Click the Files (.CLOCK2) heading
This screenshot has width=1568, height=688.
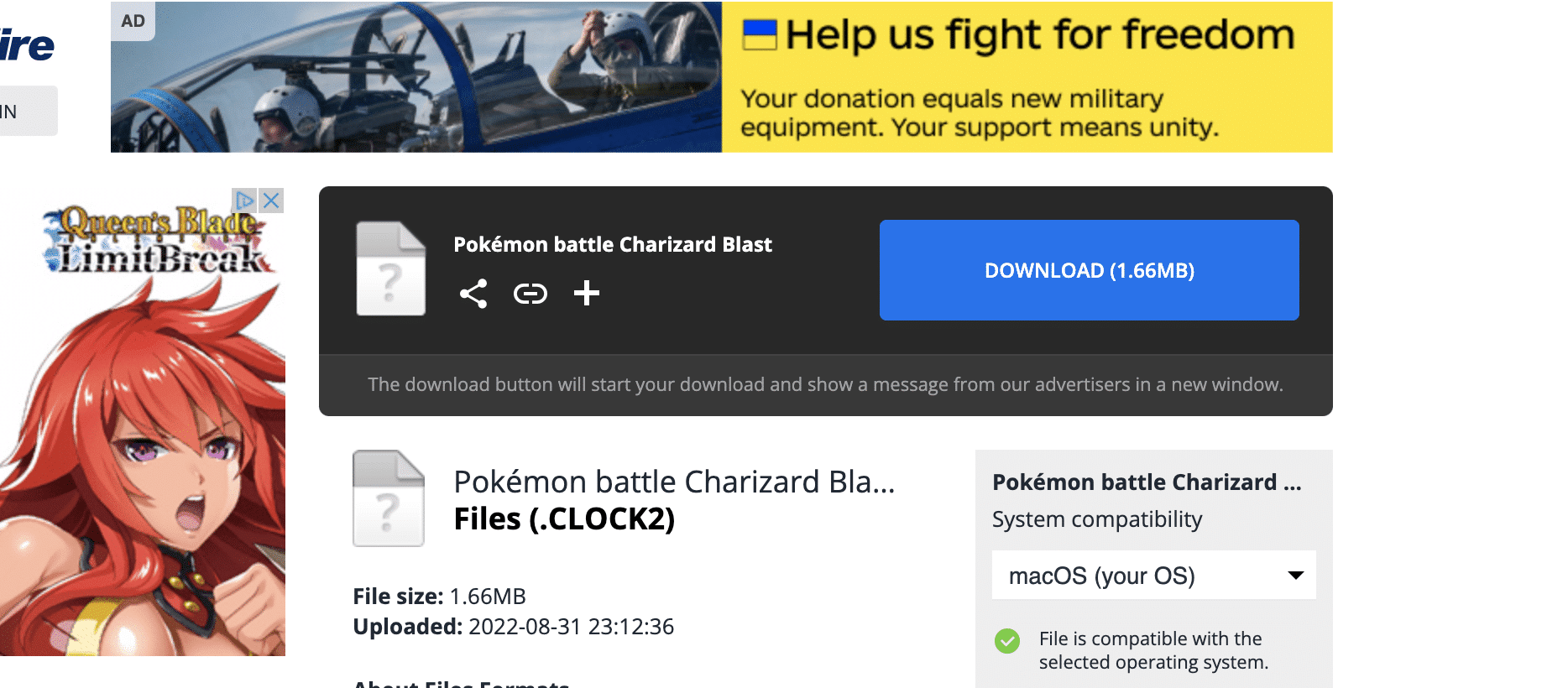[x=564, y=519]
